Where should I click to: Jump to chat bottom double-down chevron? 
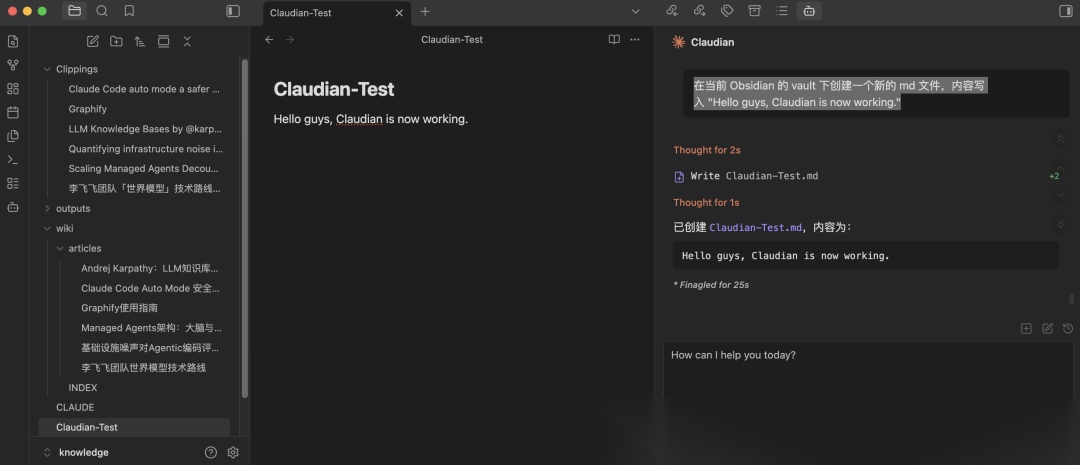[1061, 224]
